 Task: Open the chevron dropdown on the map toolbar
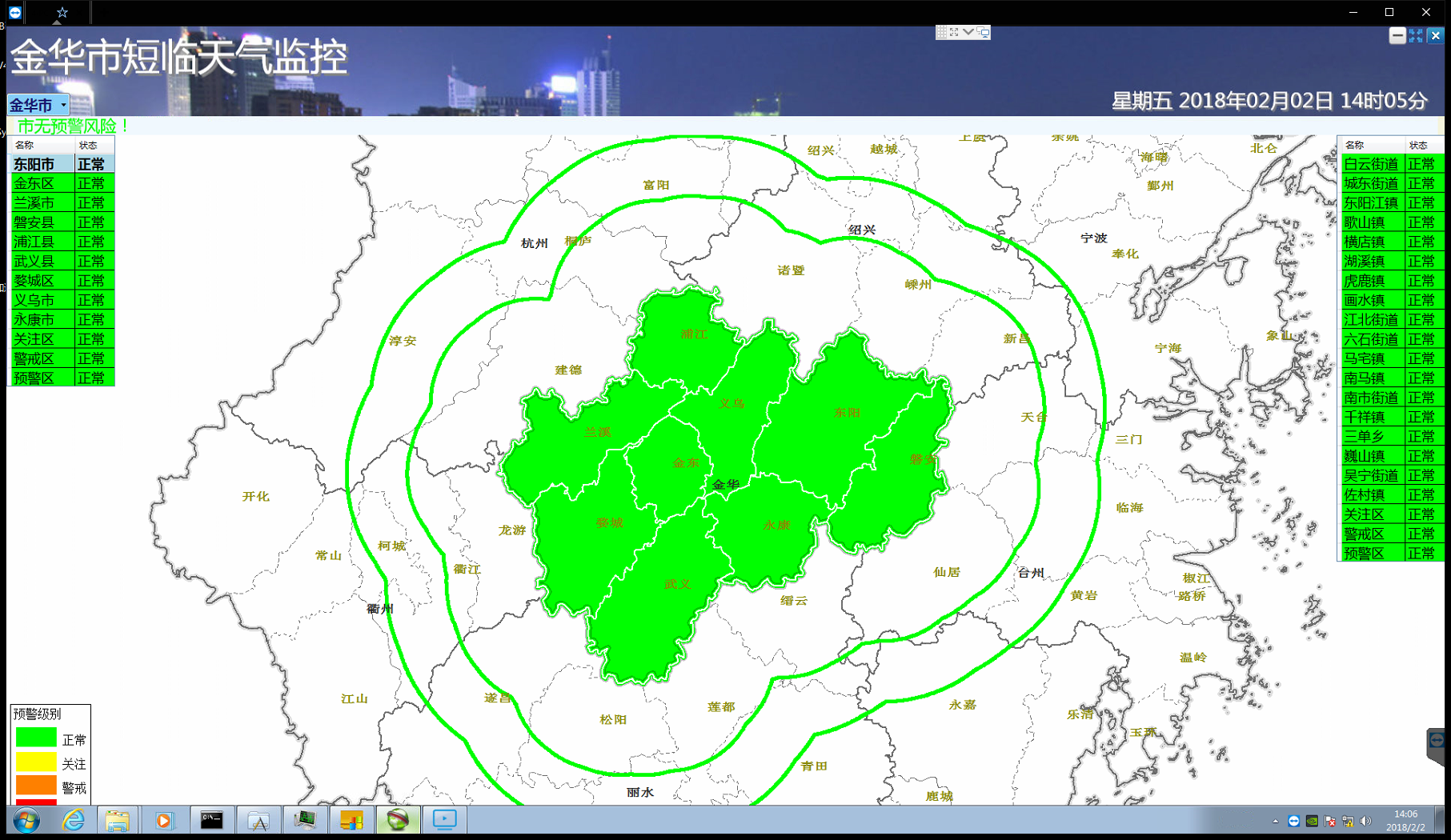pos(968,32)
